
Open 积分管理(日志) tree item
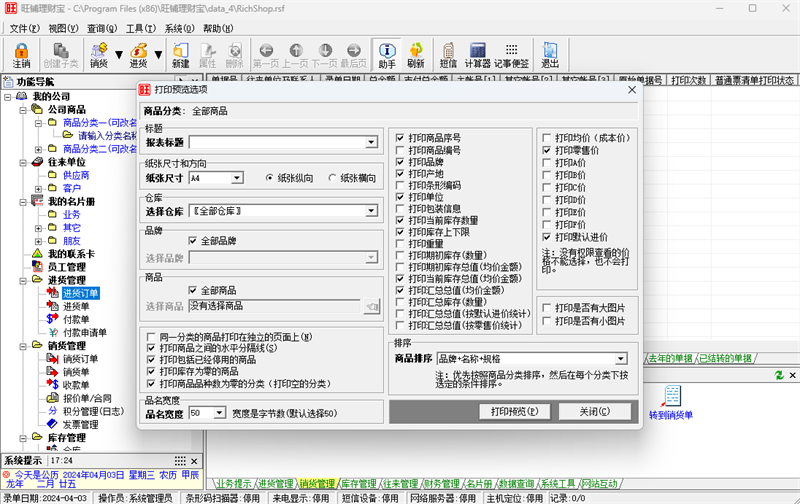point(93,411)
